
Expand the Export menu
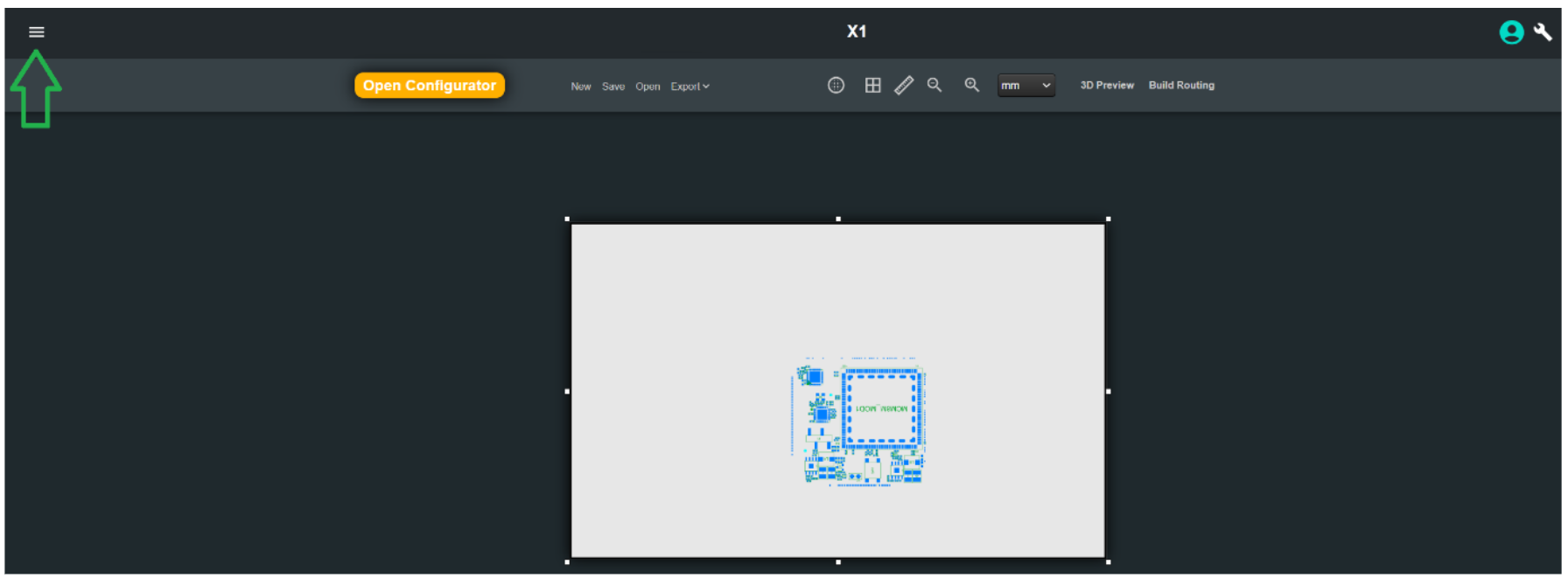click(x=689, y=87)
